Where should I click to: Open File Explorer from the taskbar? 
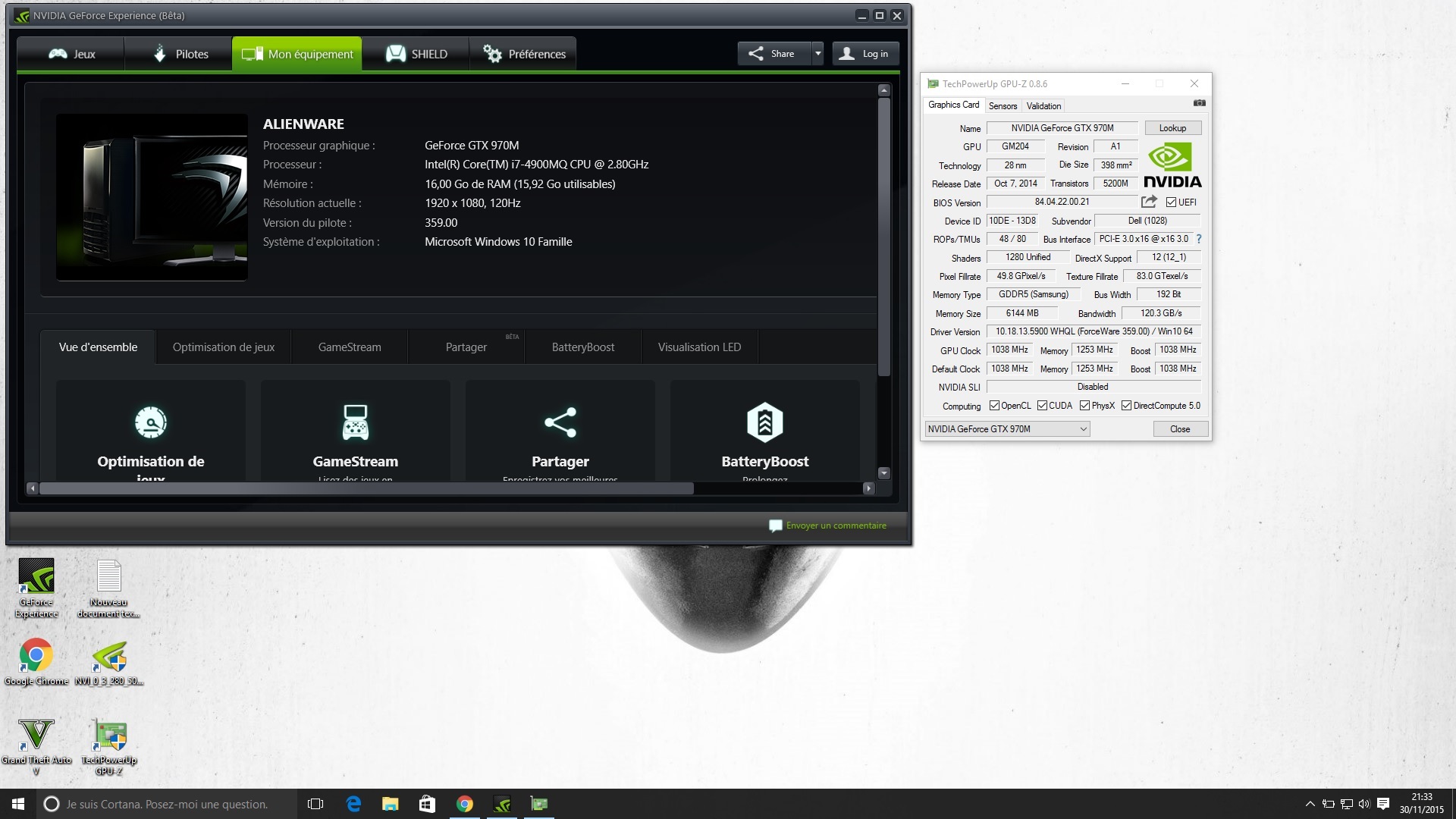390,804
